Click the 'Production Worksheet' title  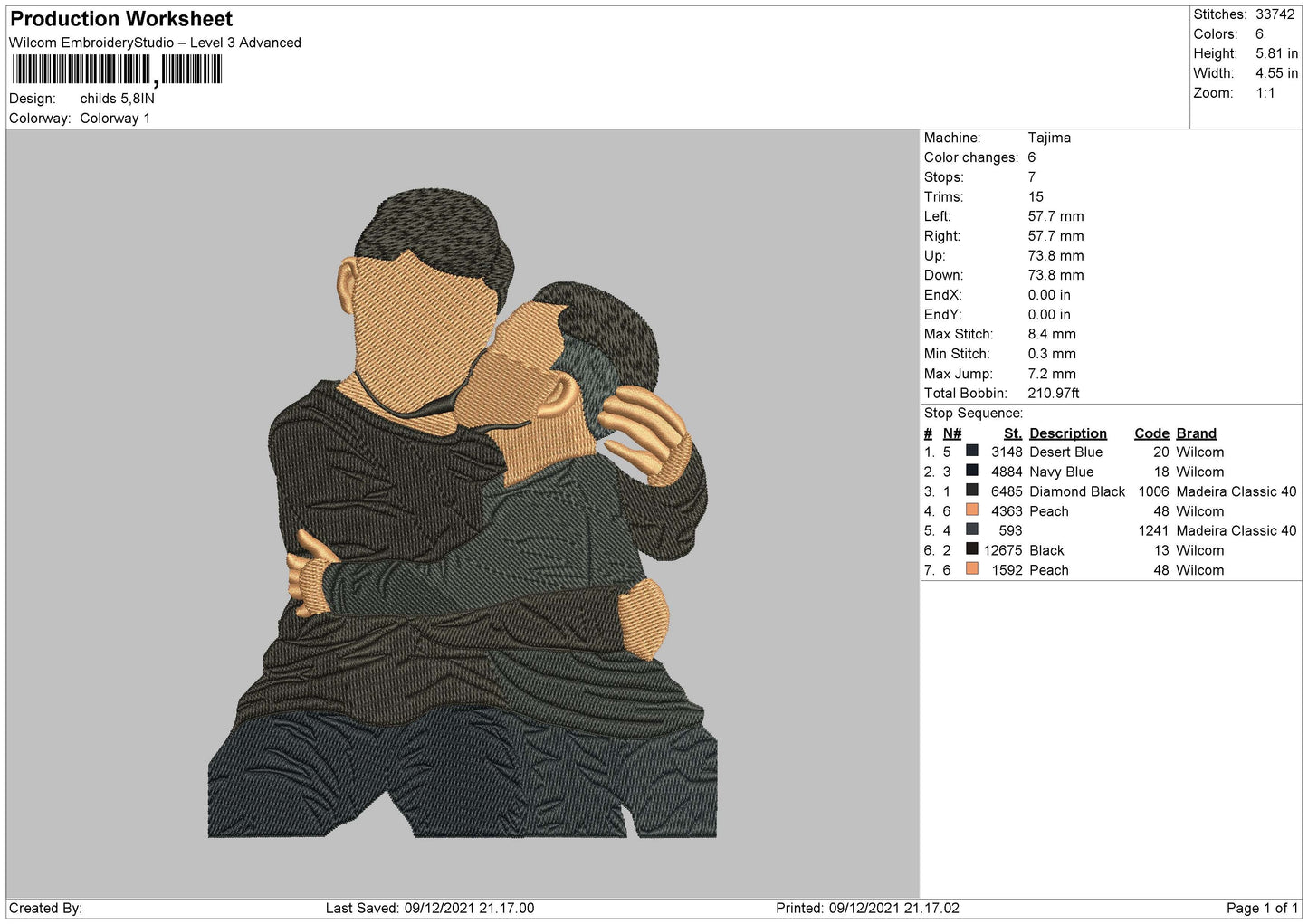pyautogui.click(x=121, y=19)
